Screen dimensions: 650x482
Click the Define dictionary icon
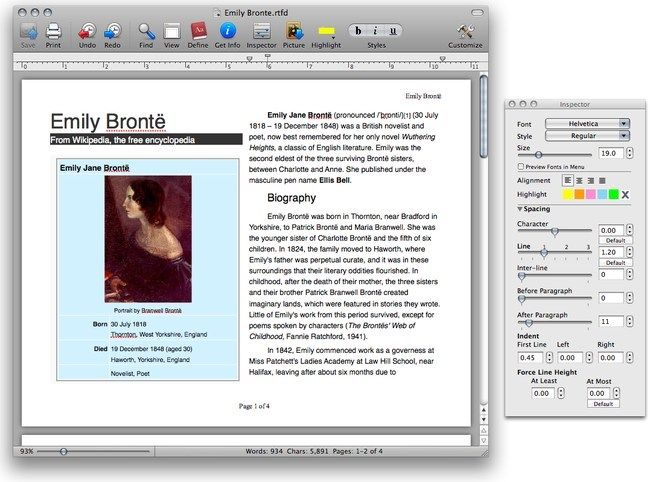(x=198, y=31)
